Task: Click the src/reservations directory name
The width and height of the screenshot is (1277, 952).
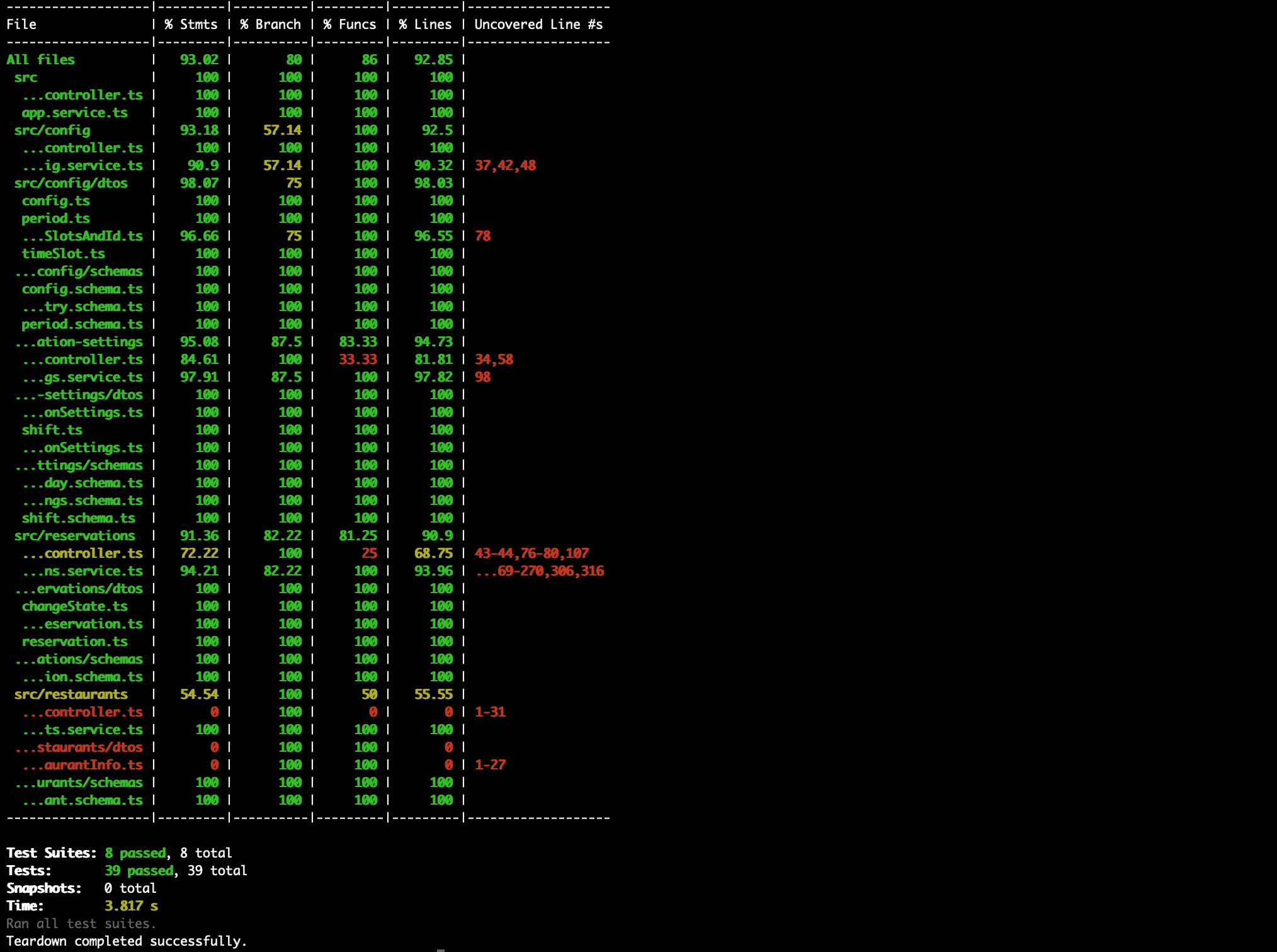Action: click(x=74, y=536)
